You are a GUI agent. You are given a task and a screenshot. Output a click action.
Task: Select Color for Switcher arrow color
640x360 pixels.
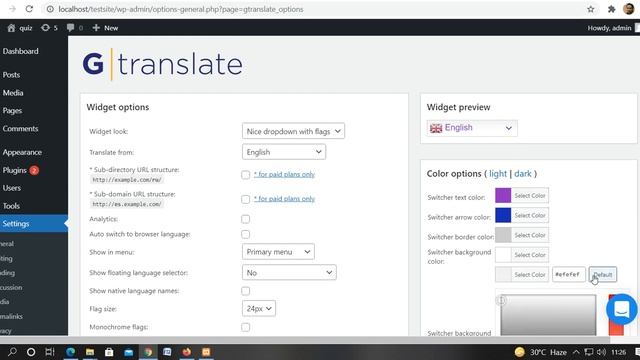click(522, 215)
